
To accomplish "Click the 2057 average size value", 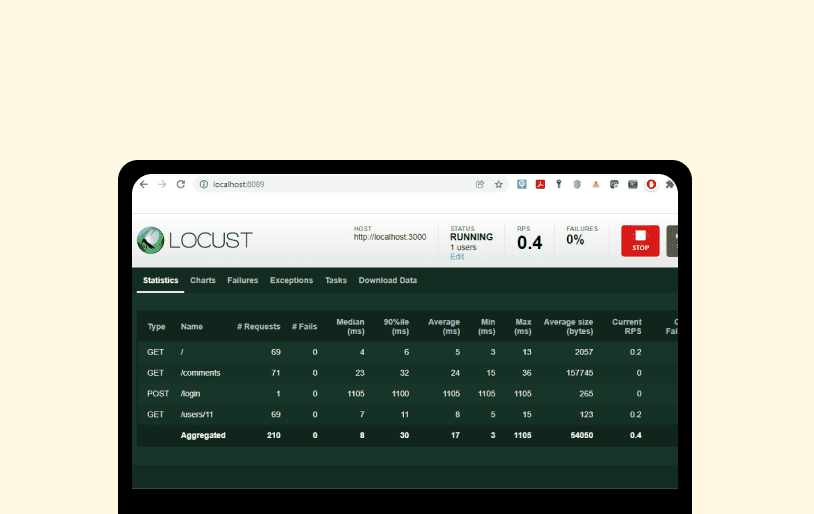I will (584, 352).
